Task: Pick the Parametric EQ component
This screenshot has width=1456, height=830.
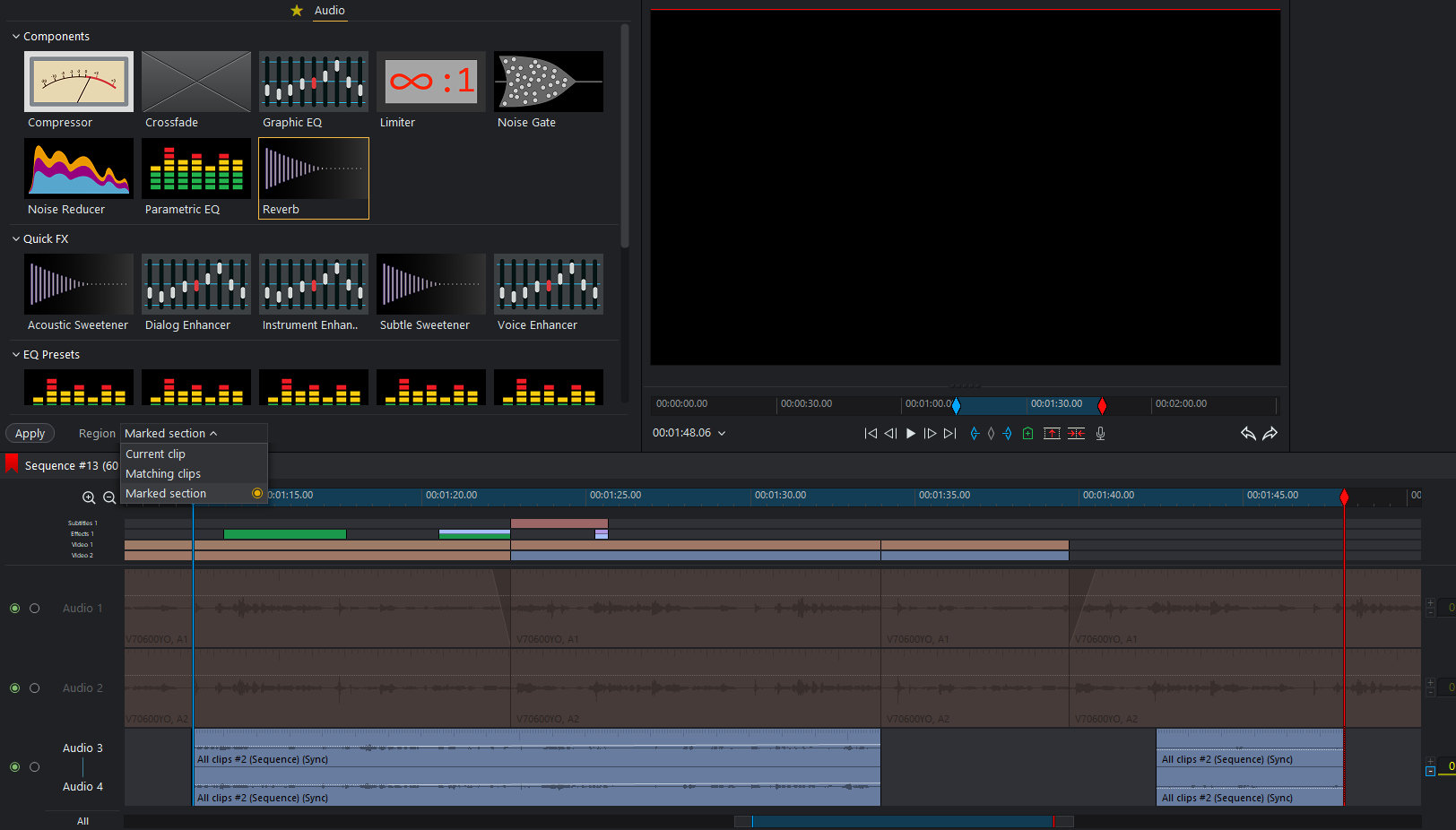Action: (x=196, y=177)
